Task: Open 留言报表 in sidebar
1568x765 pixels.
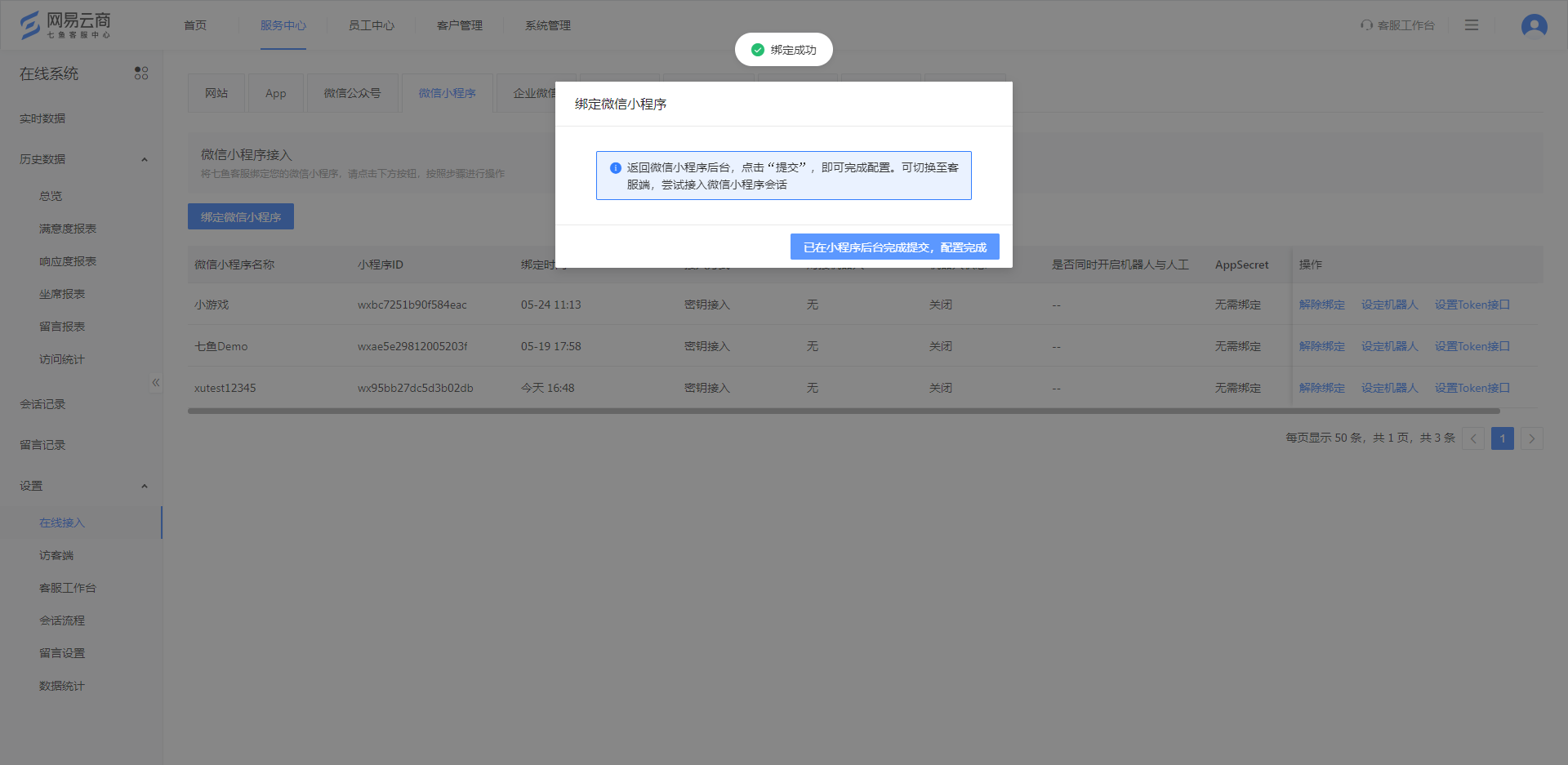Action: pyautogui.click(x=62, y=327)
